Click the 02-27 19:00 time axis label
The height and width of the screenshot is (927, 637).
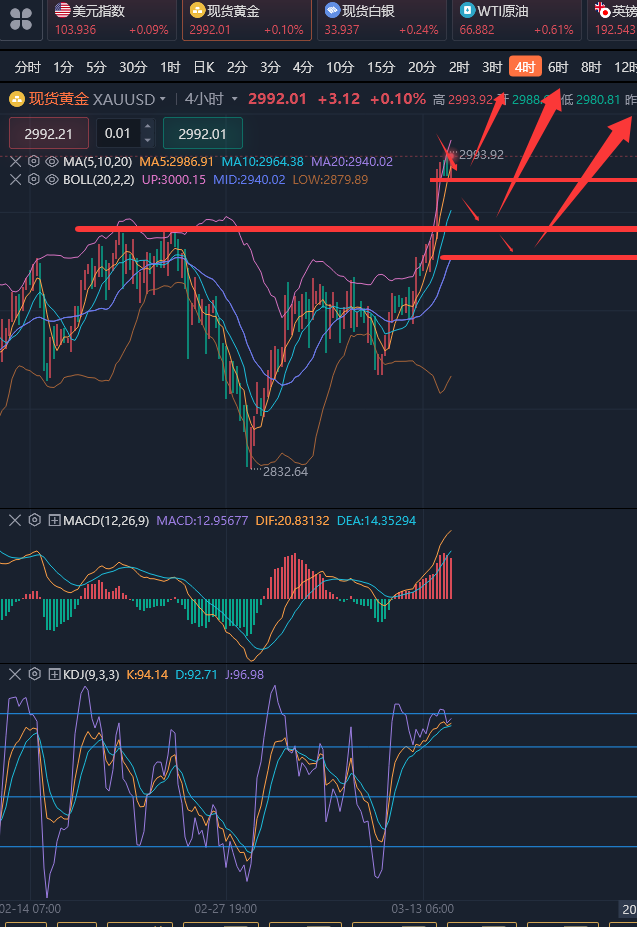tap(226, 908)
